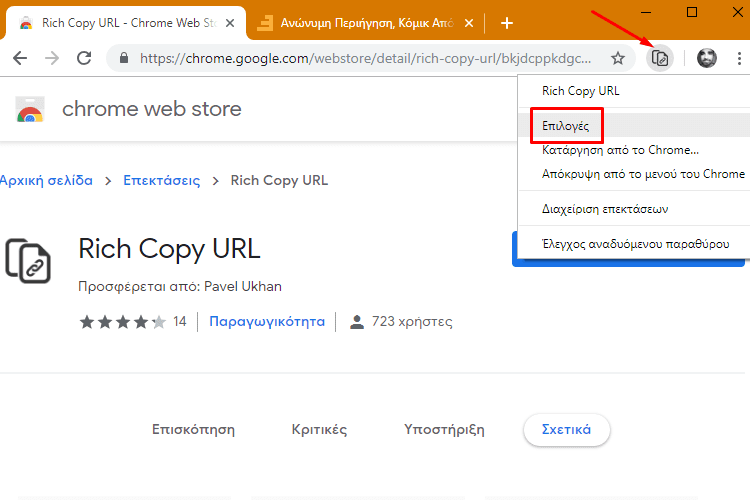Image resolution: width=750 pixels, height=500 pixels.
Task: Click the star rating of the extension
Action: 122,322
